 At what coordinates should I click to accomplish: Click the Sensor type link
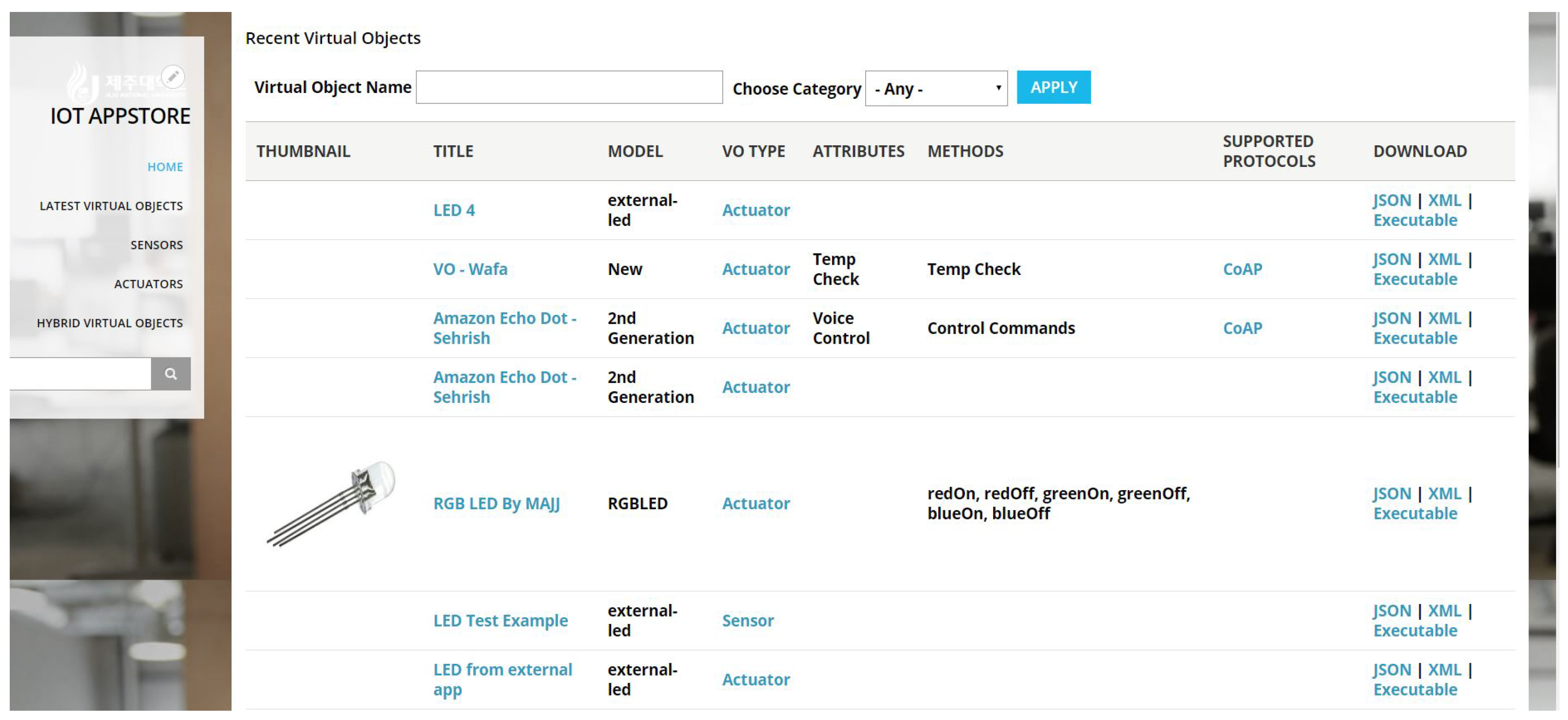pos(747,621)
